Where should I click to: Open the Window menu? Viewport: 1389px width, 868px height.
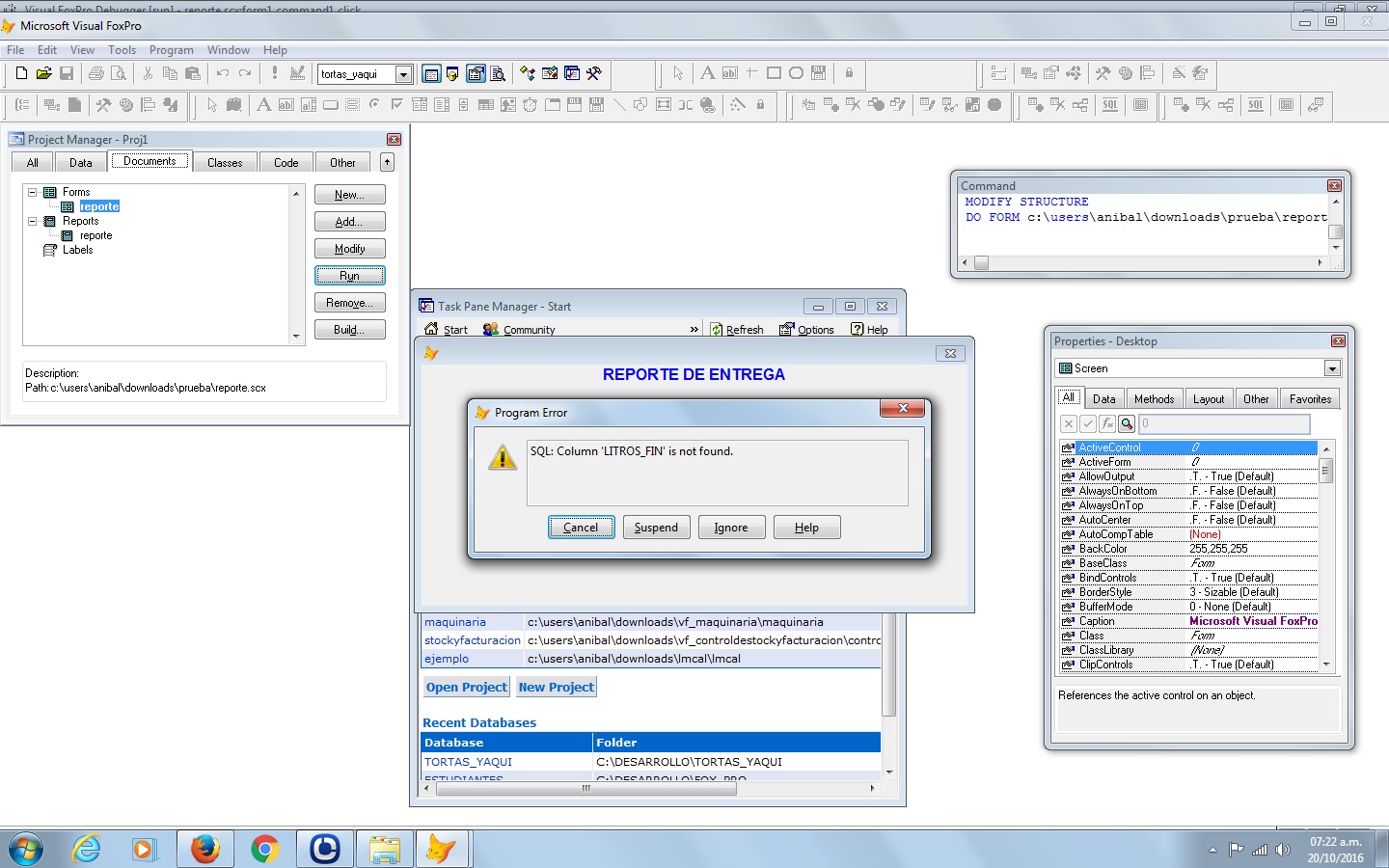pos(229,50)
